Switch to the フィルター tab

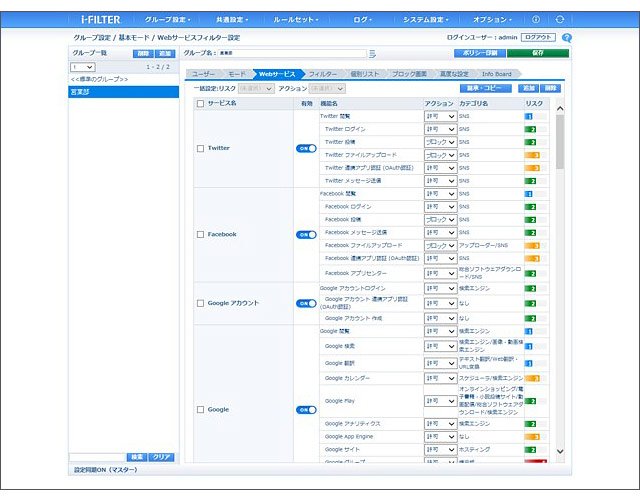click(x=322, y=74)
